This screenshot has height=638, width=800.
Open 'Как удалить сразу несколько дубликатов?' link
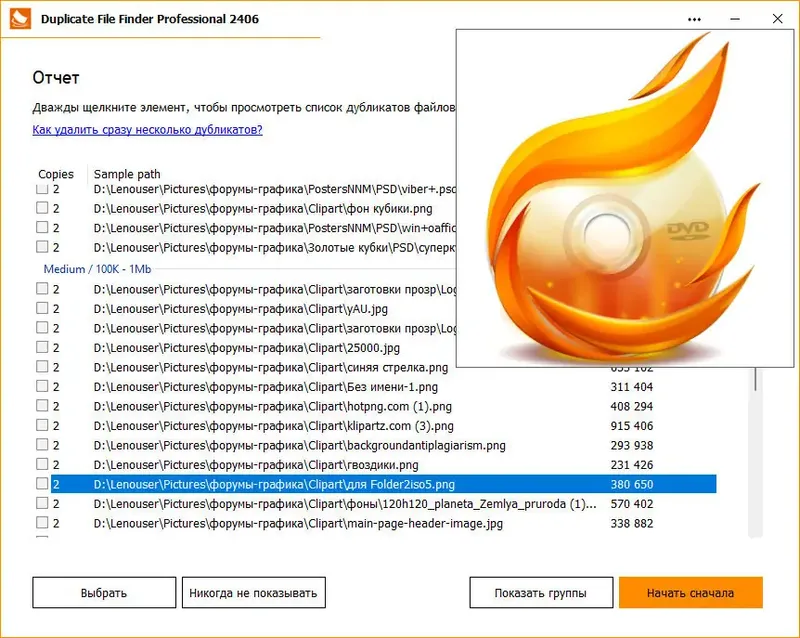147,130
